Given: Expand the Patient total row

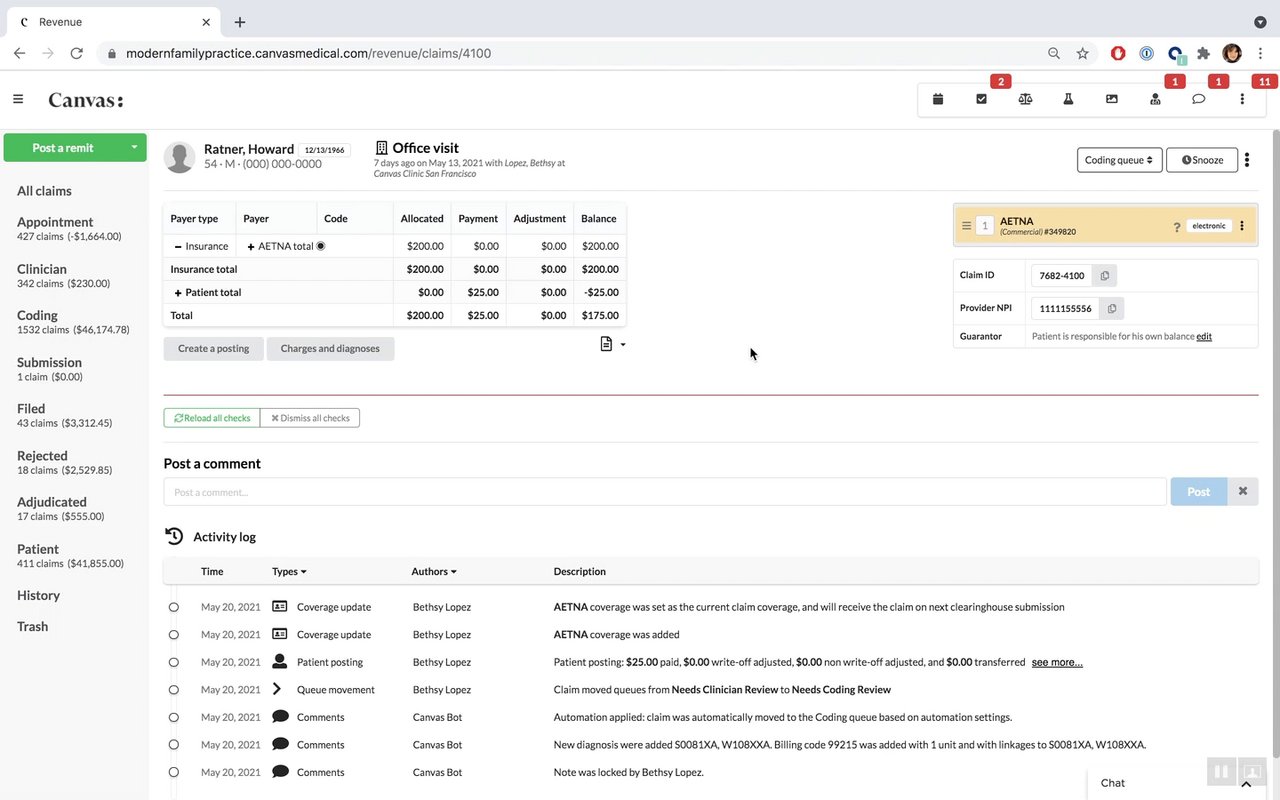Looking at the screenshot, I should click(178, 293).
